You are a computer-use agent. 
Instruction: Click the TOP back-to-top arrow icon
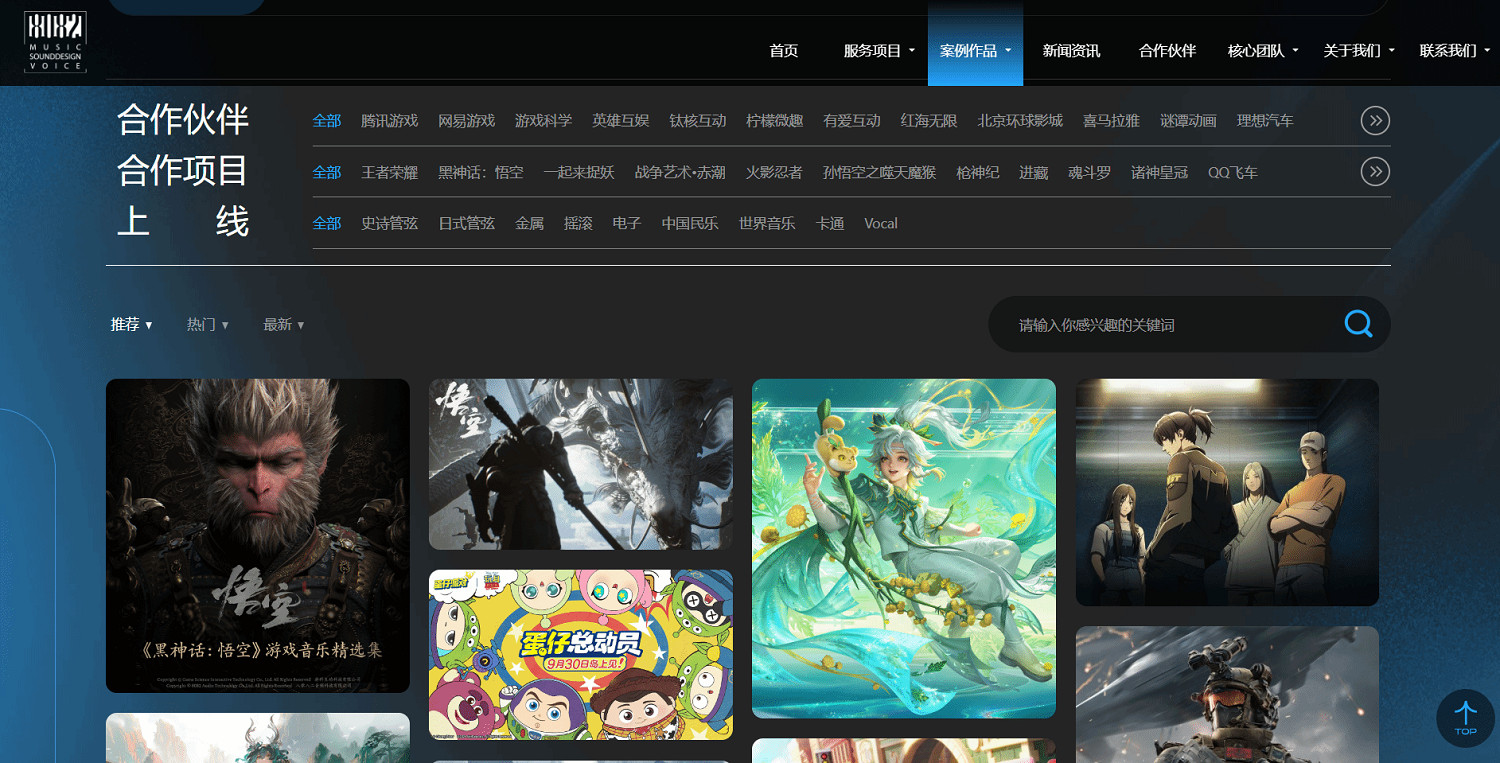coord(1465,718)
